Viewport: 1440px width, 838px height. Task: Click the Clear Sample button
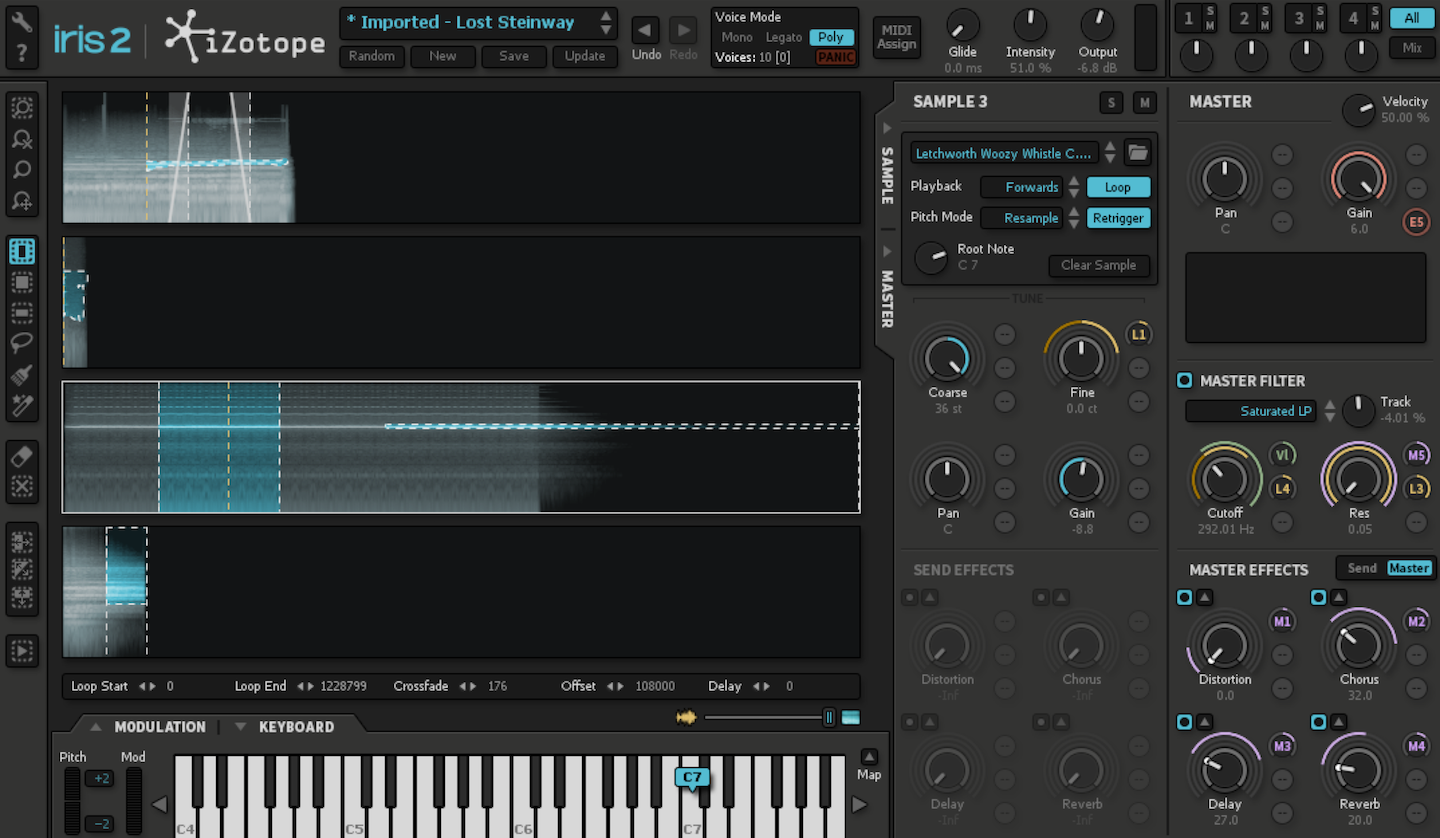(1099, 265)
